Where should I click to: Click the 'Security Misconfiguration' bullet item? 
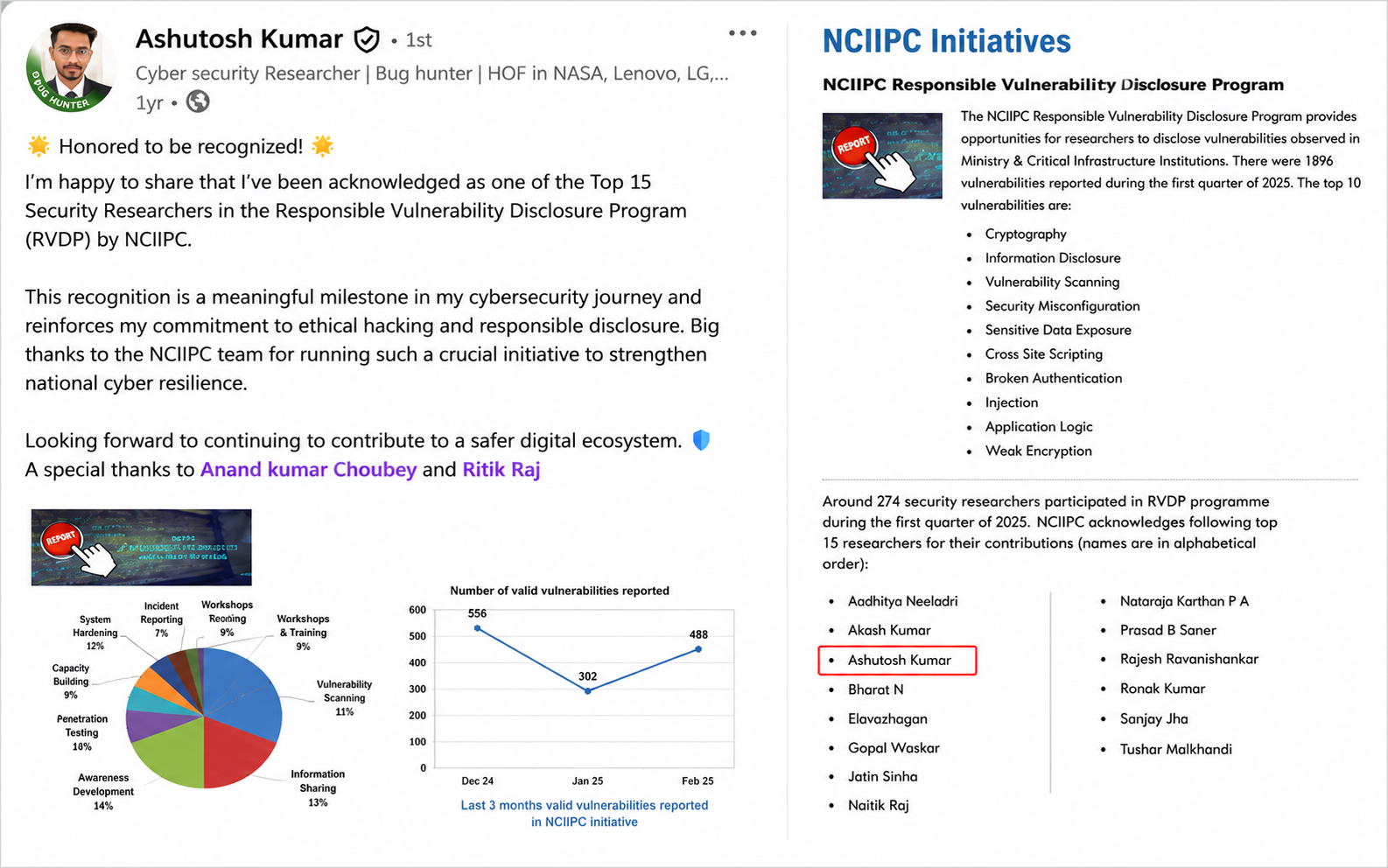pyautogui.click(x=1062, y=306)
